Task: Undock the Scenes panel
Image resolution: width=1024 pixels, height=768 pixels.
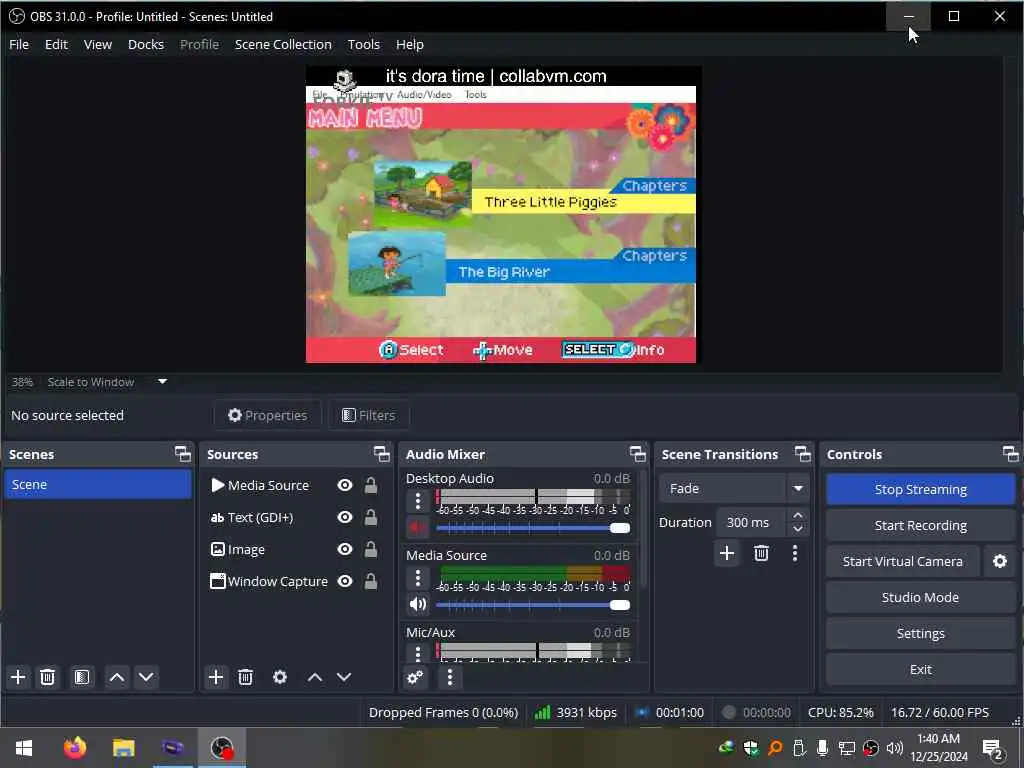Action: pyautogui.click(x=183, y=454)
